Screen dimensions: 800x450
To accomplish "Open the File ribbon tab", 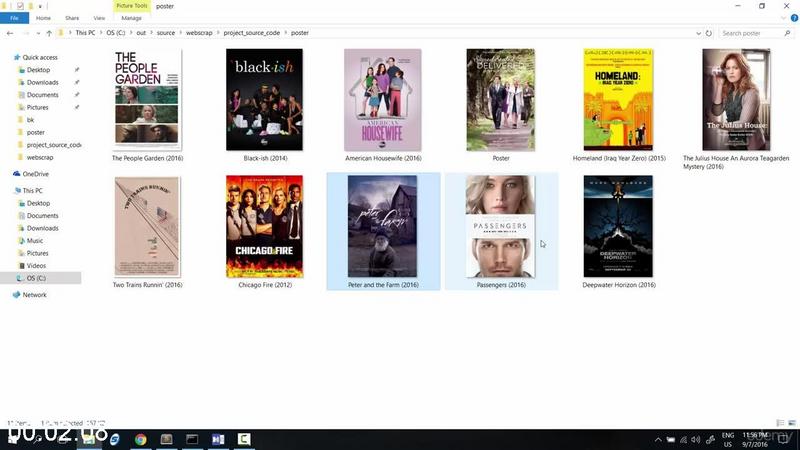I will (14, 18).
